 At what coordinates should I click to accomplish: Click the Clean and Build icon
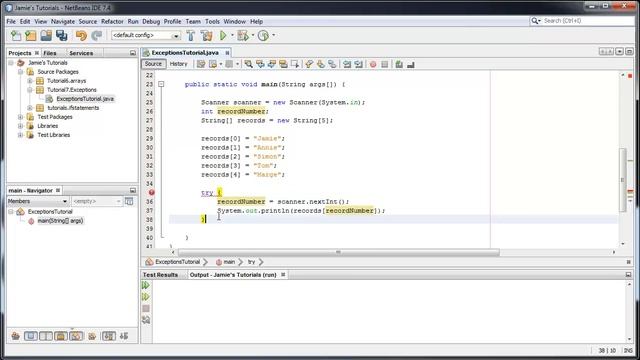(206, 36)
